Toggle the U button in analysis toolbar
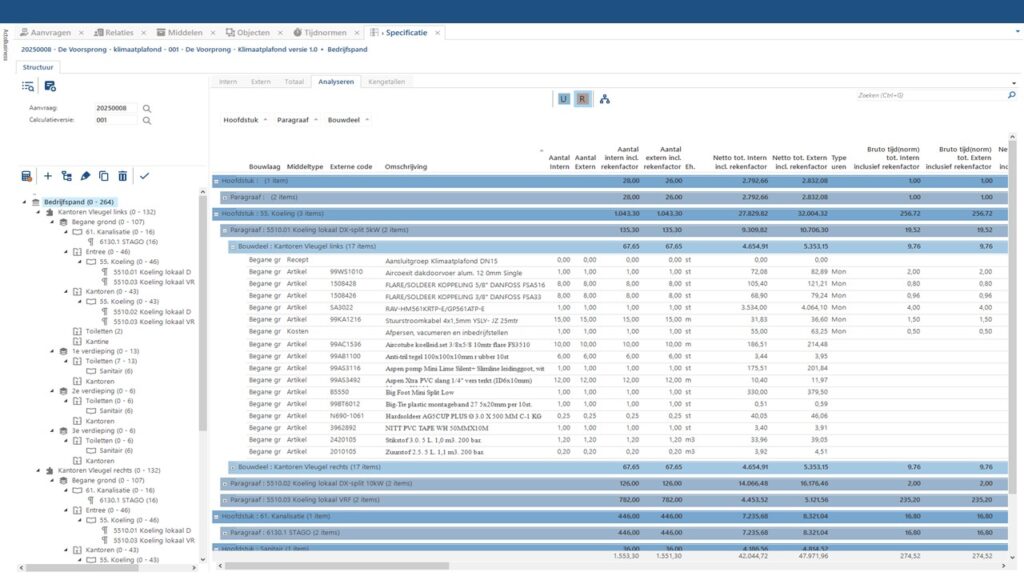The image size is (1024, 576). click(x=564, y=99)
